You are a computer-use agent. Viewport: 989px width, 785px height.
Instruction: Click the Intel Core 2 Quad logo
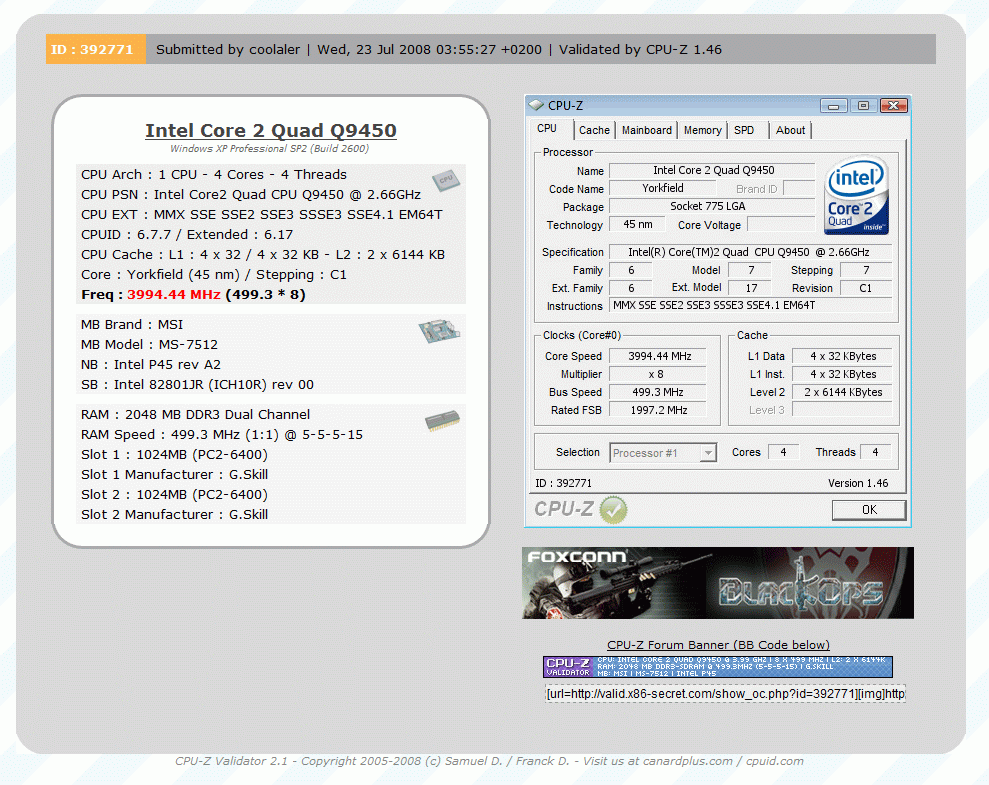[x=857, y=195]
